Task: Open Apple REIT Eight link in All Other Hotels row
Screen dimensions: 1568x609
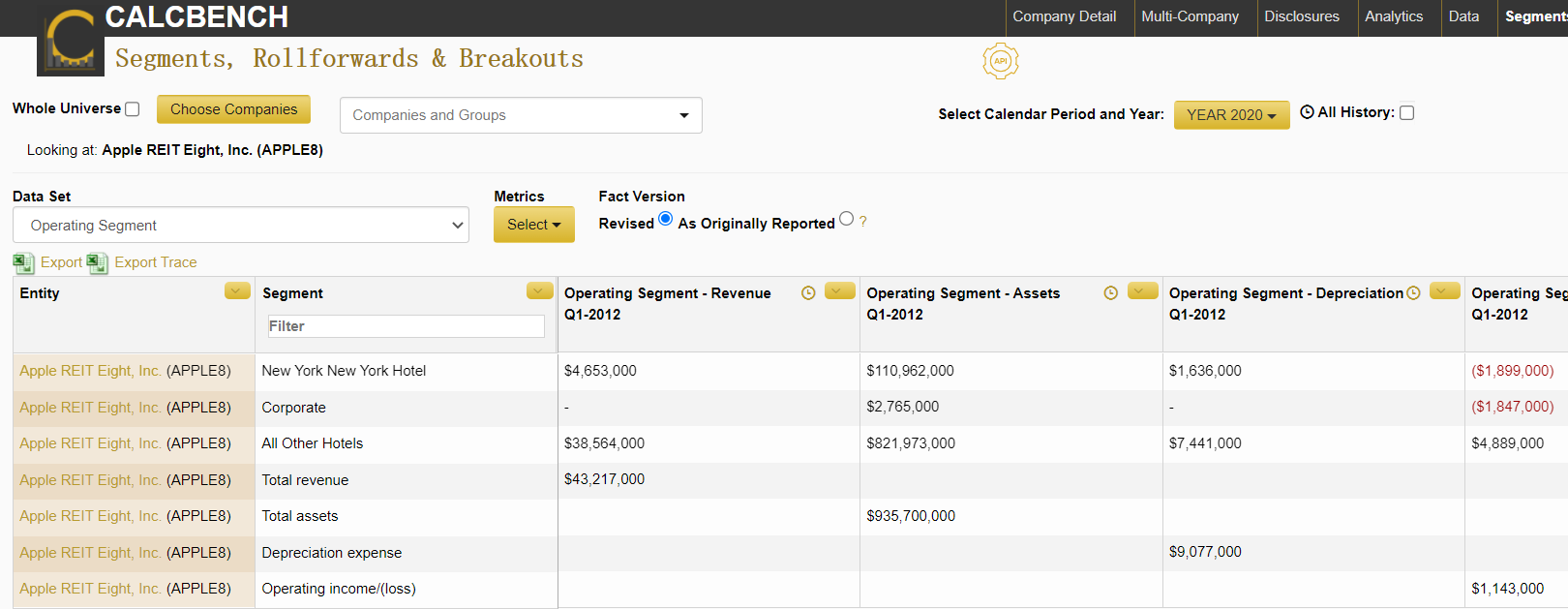Action: [90, 443]
